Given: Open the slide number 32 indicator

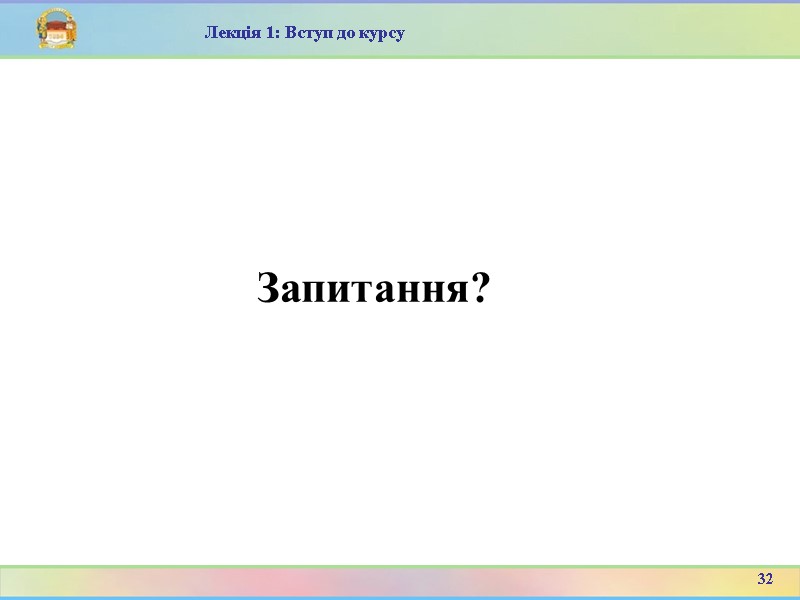Looking at the screenshot, I should pyautogui.click(x=765, y=578).
